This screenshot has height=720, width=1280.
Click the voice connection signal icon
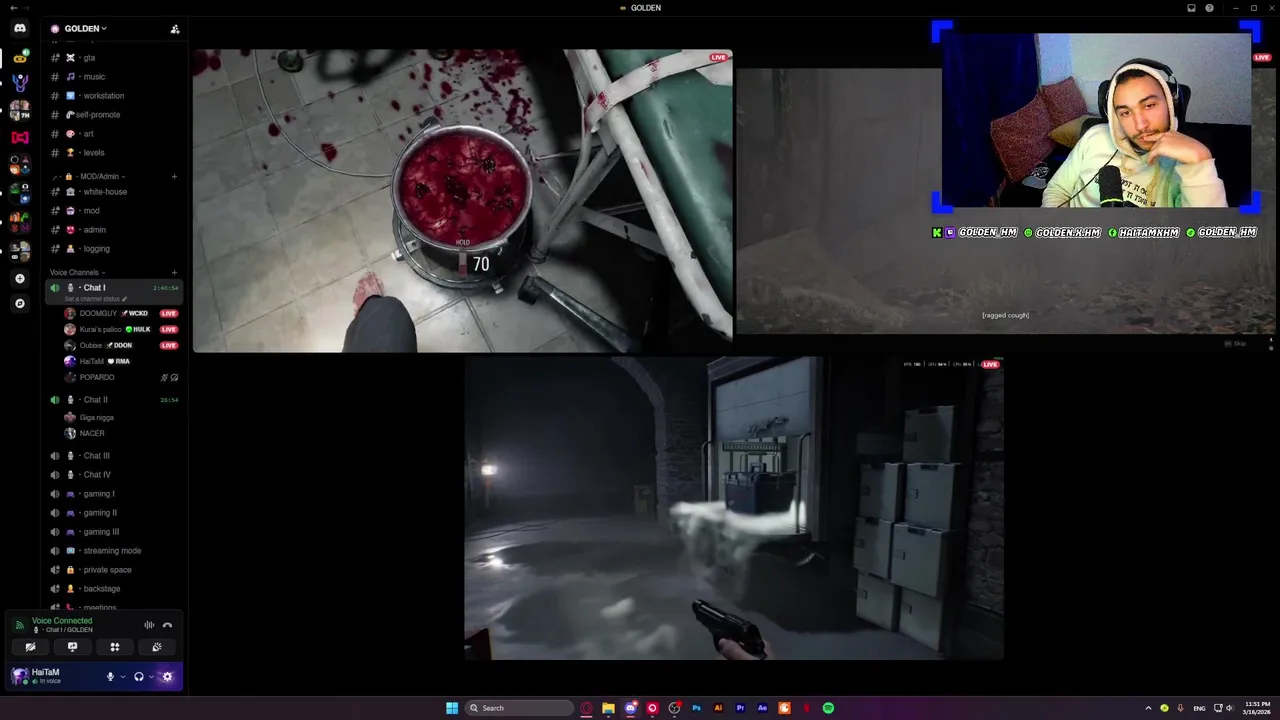(x=19, y=625)
